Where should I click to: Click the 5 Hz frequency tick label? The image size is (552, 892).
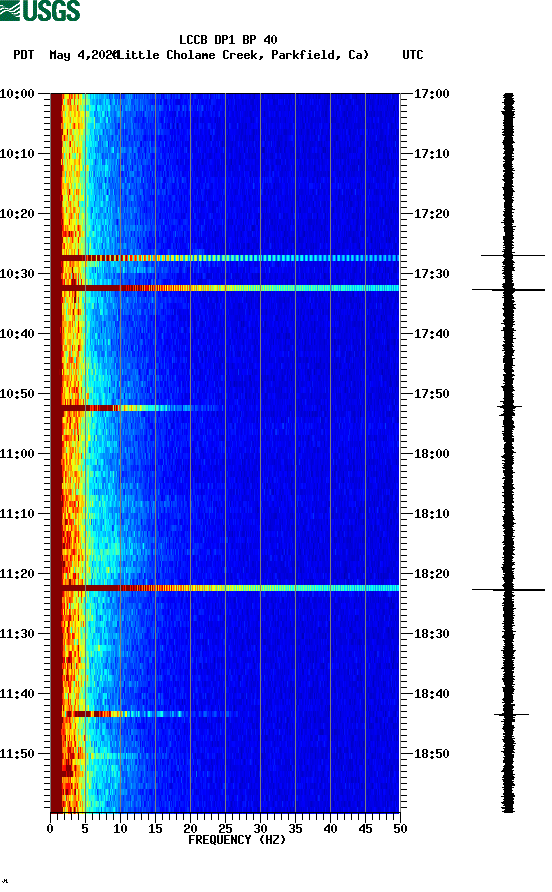85,829
